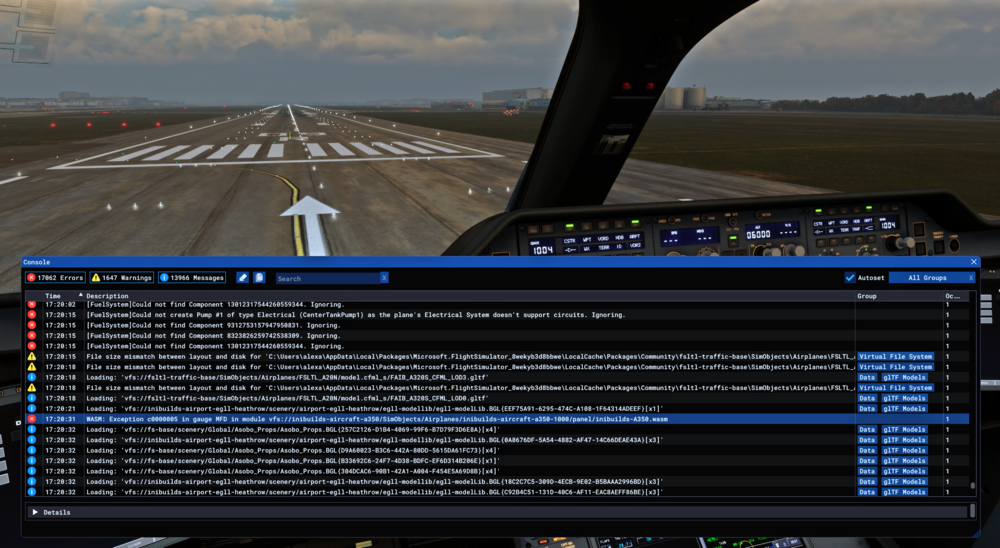Click the 17:20:31 timestamp cell
This screenshot has width=1000, height=548.
point(60,419)
